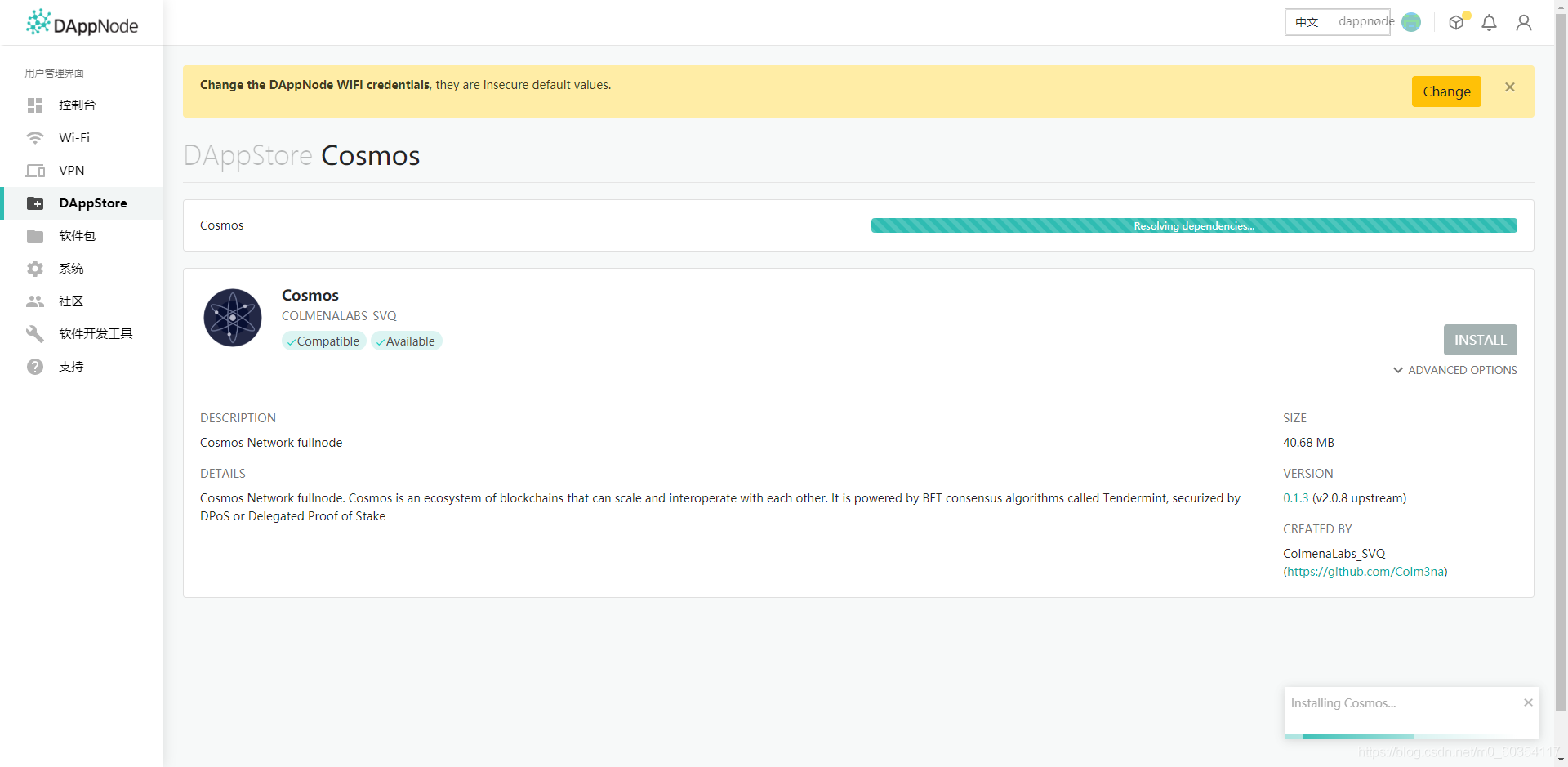Click the INSTALL button
Image resolution: width=1568 pixels, height=767 pixels.
tap(1480, 340)
